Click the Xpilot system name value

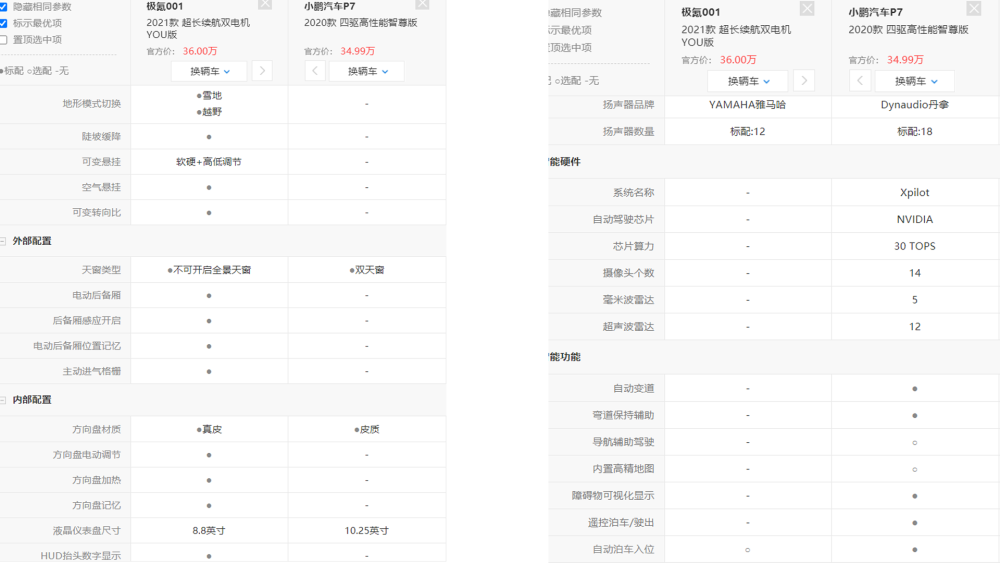pyautogui.click(x=915, y=193)
